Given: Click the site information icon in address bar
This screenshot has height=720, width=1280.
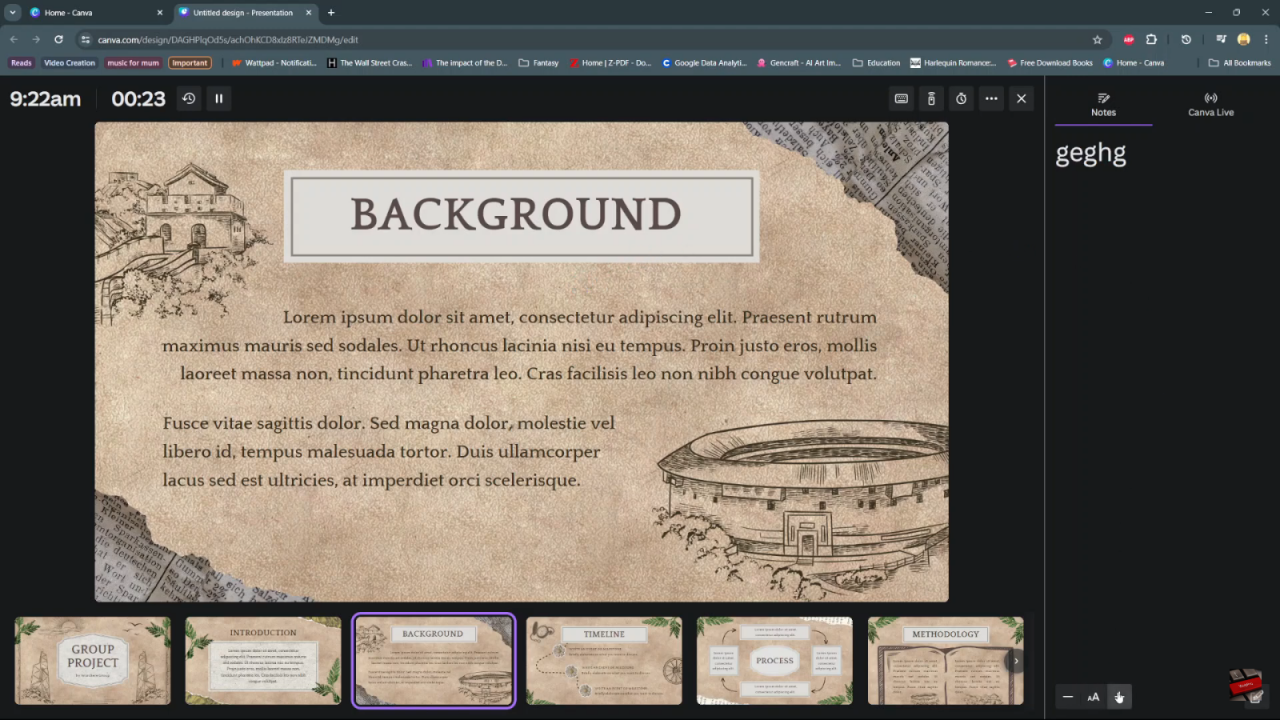Looking at the screenshot, I should (86, 39).
